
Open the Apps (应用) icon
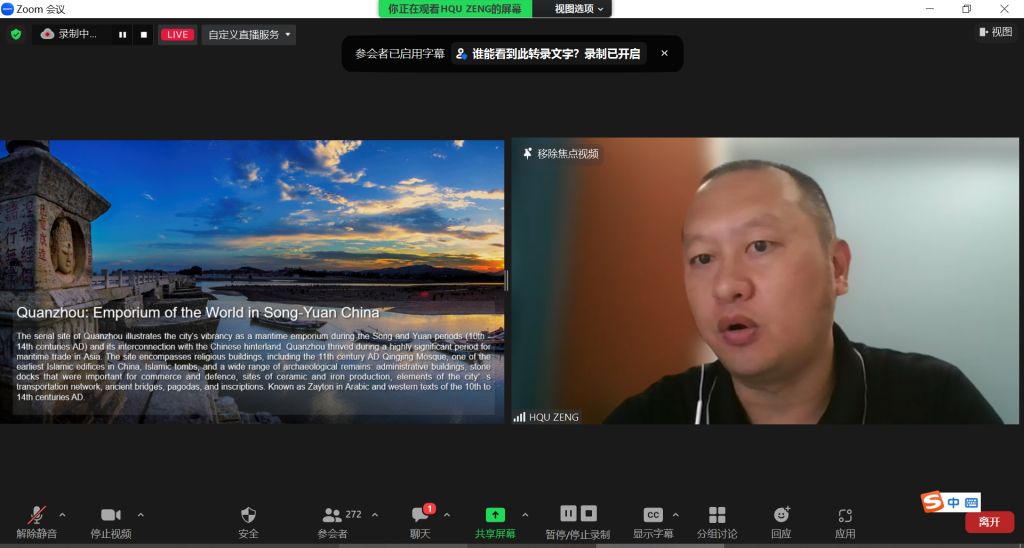pyautogui.click(x=845, y=516)
